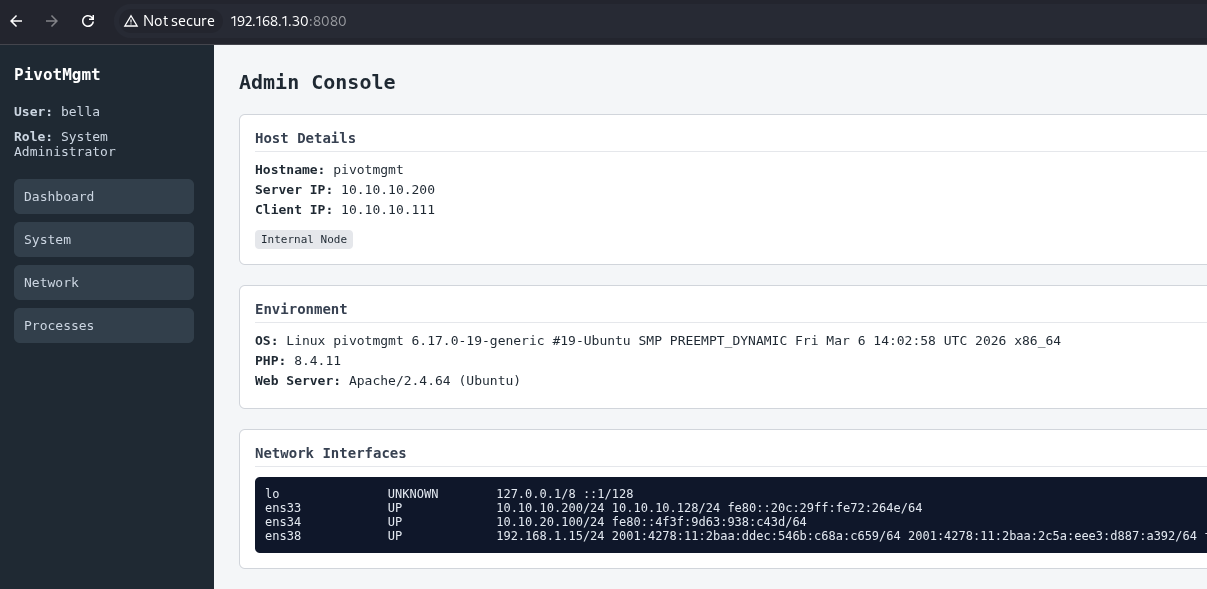The height and width of the screenshot is (589, 1207).
Task: Click the Internal Node badge
Action: click(304, 239)
